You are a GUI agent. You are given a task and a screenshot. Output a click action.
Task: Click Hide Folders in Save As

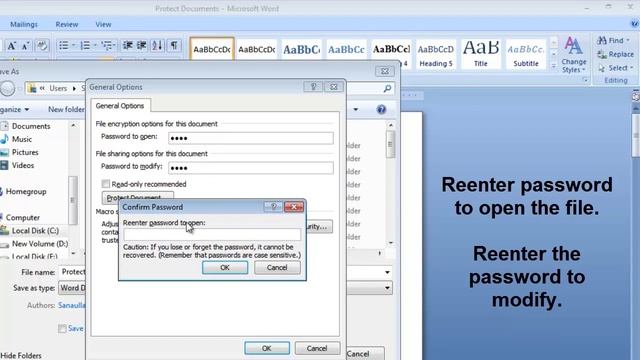(21, 356)
